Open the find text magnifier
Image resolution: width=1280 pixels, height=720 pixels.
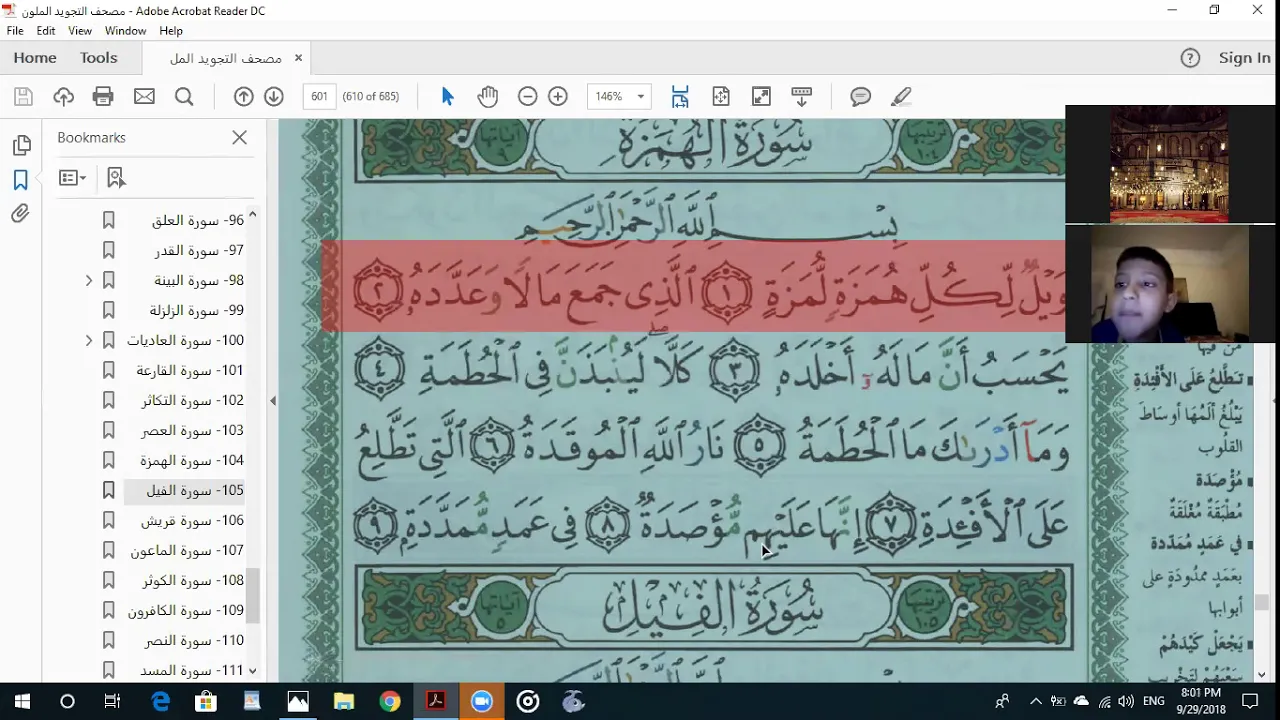pyautogui.click(x=184, y=96)
